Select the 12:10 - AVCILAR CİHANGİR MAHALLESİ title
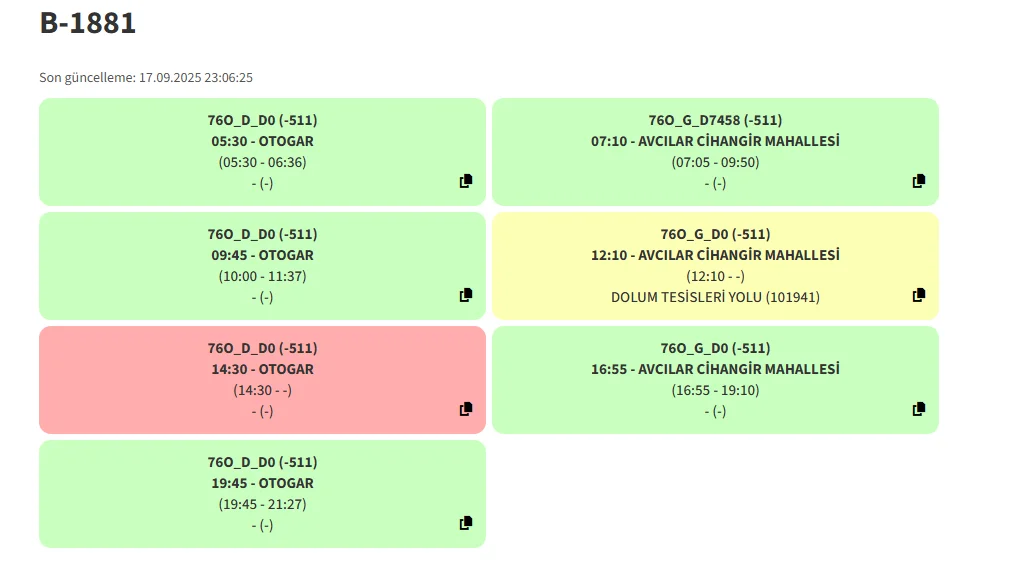The width and height of the screenshot is (1017, 578). point(715,255)
